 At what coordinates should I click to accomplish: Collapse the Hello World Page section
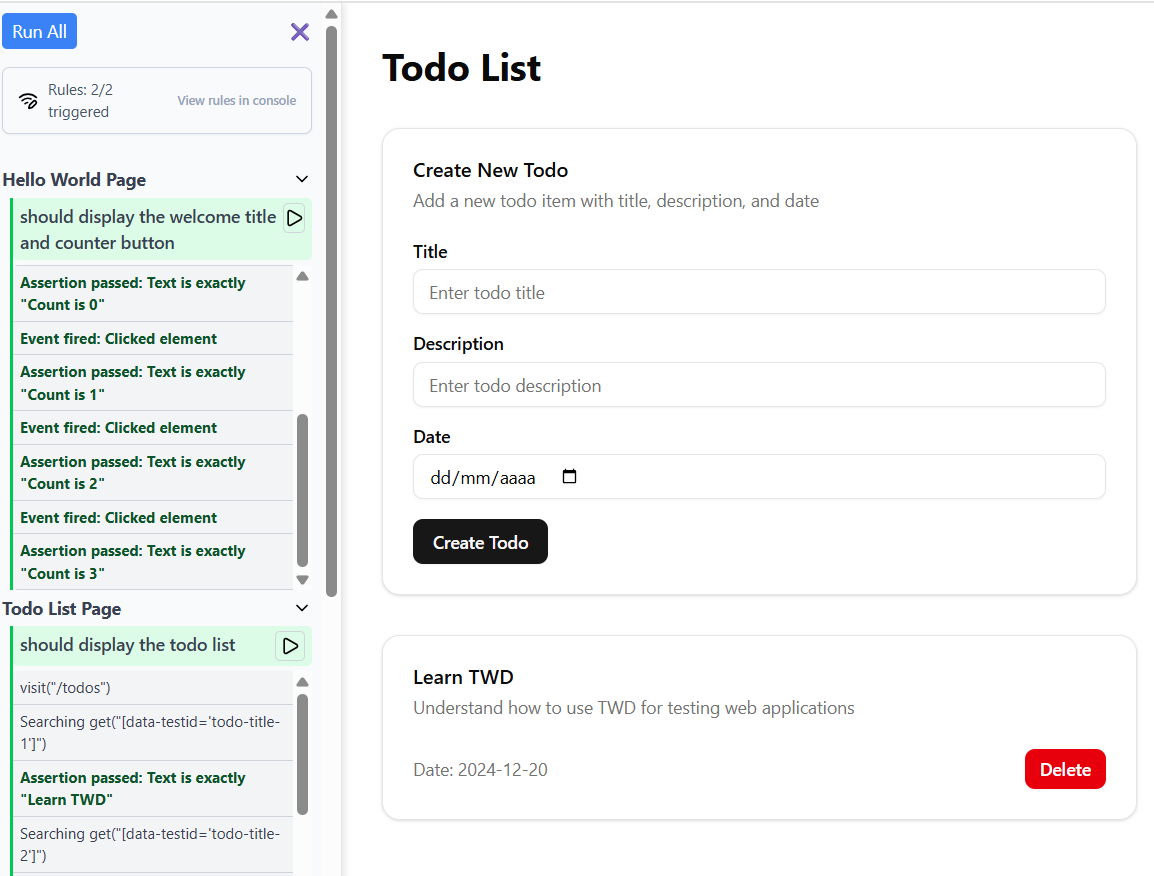[x=302, y=179]
